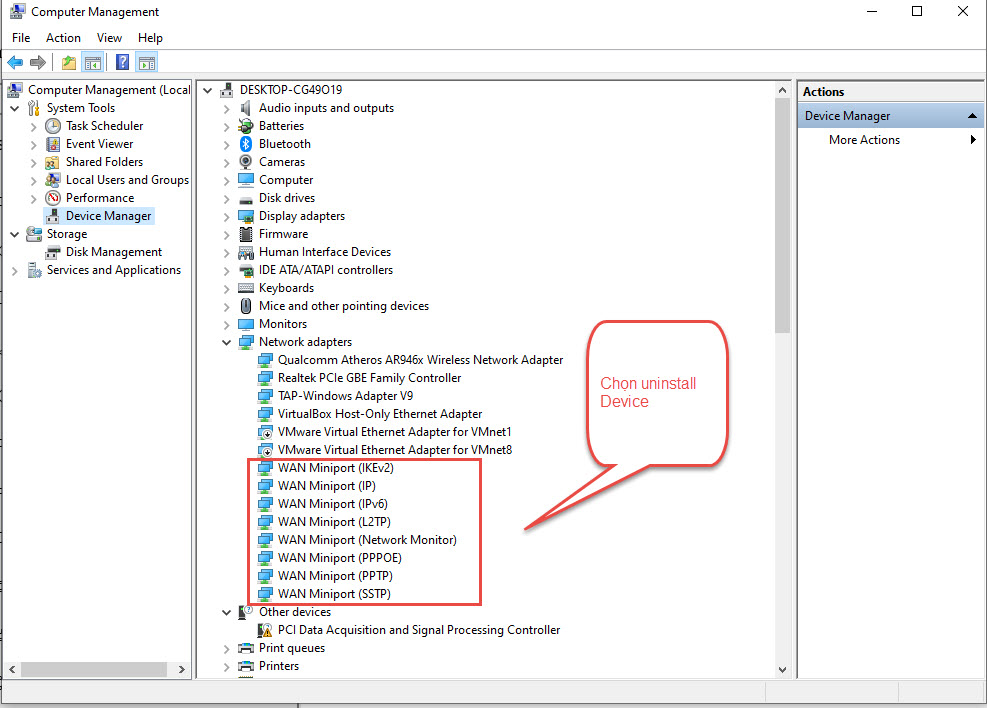
Task: Open the Help menu
Action: [150, 38]
